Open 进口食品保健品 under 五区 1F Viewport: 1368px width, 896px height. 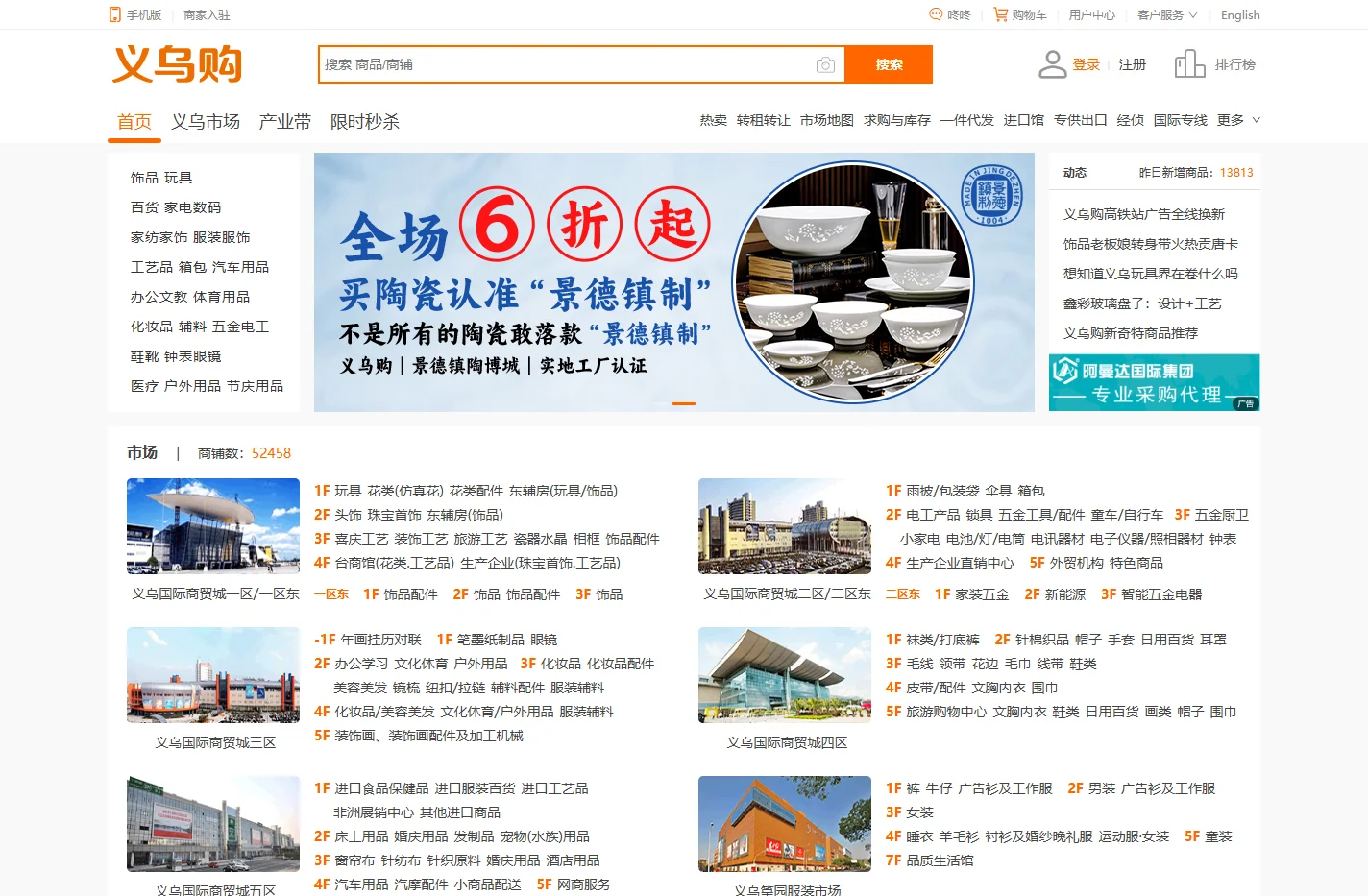pos(382,788)
